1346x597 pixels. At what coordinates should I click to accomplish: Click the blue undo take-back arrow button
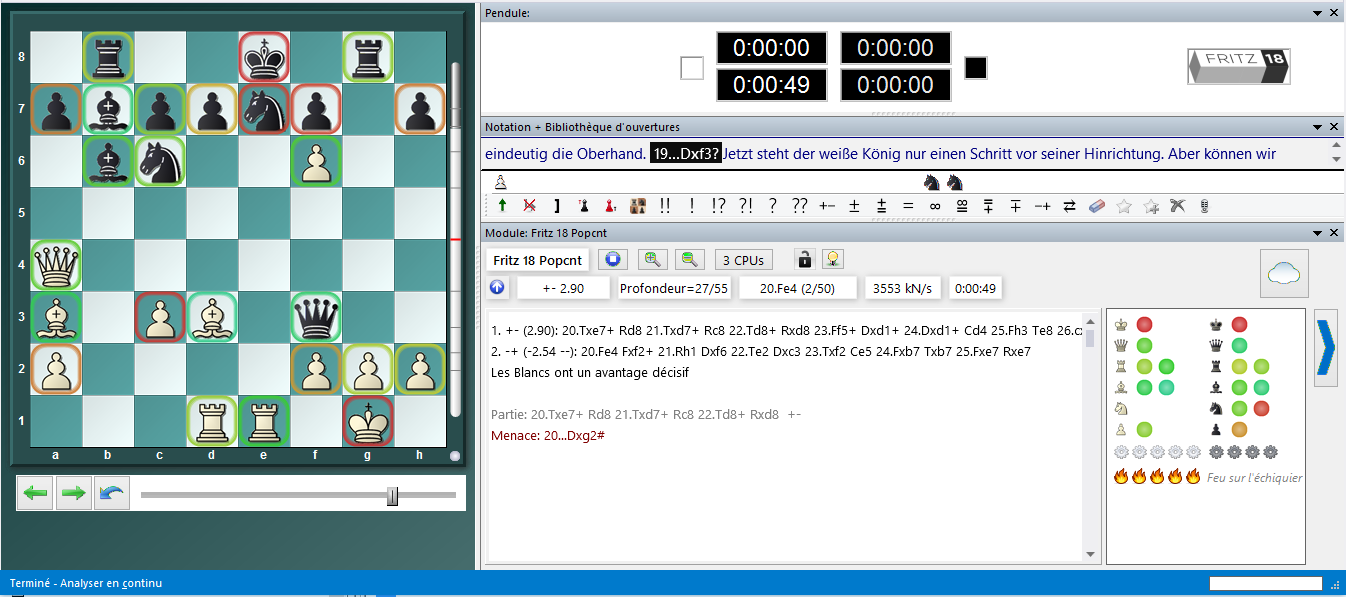pyautogui.click(x=112, y=495)
